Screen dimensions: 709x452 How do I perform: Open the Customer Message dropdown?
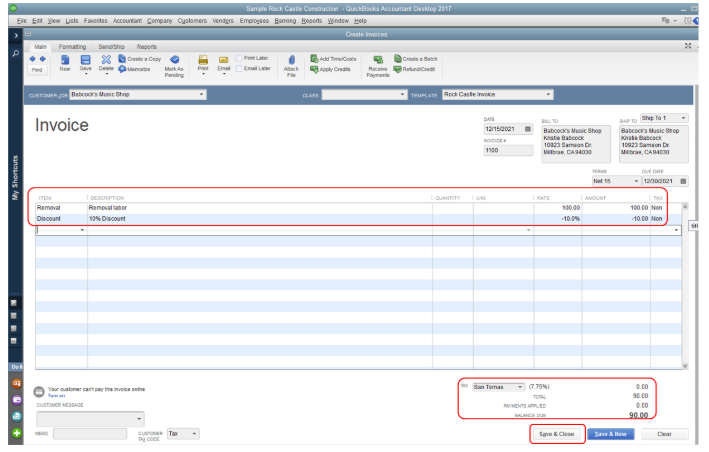click(139, 419)
